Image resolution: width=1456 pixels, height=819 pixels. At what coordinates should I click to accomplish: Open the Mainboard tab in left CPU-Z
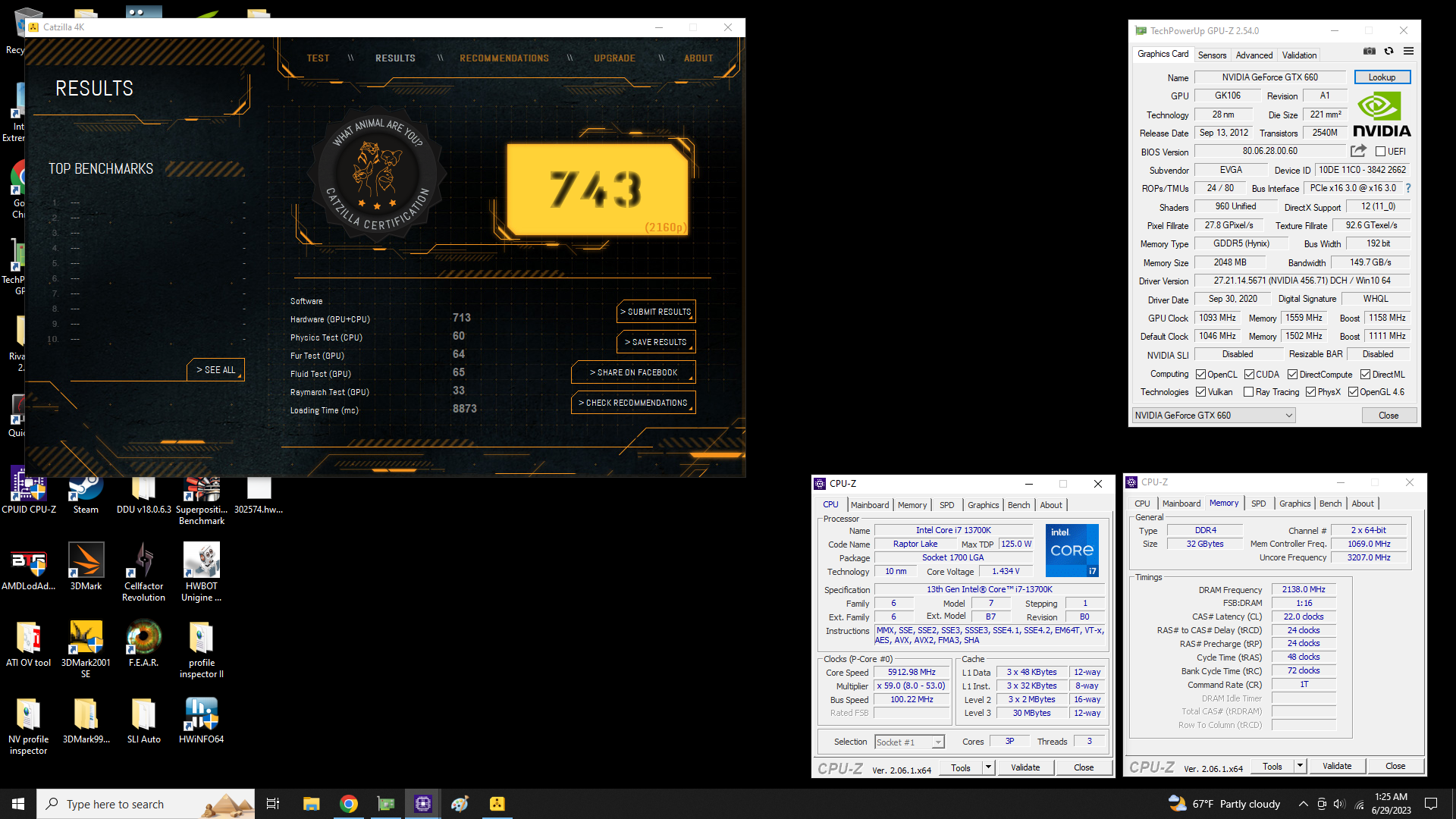coord(869,505)
